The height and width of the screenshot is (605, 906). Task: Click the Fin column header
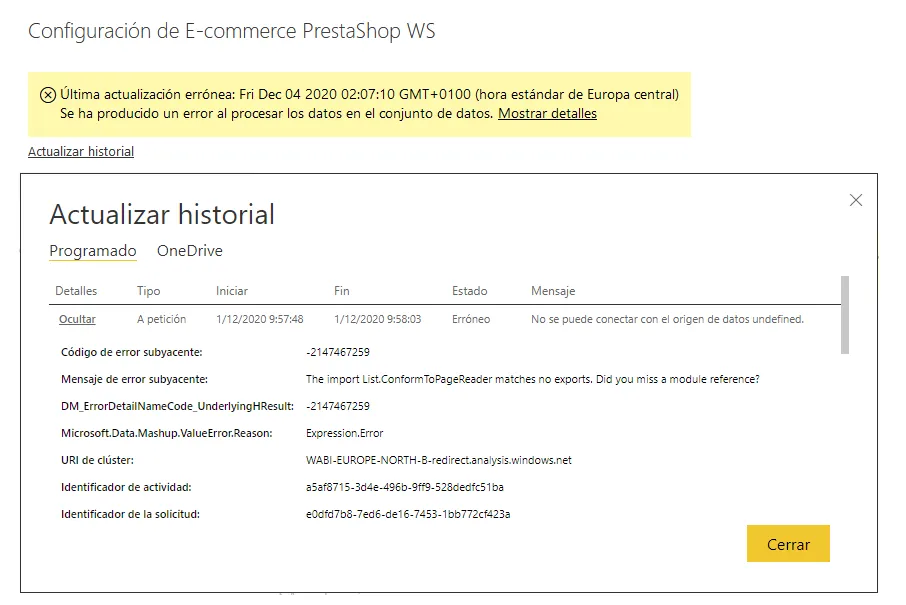point(341,291)
